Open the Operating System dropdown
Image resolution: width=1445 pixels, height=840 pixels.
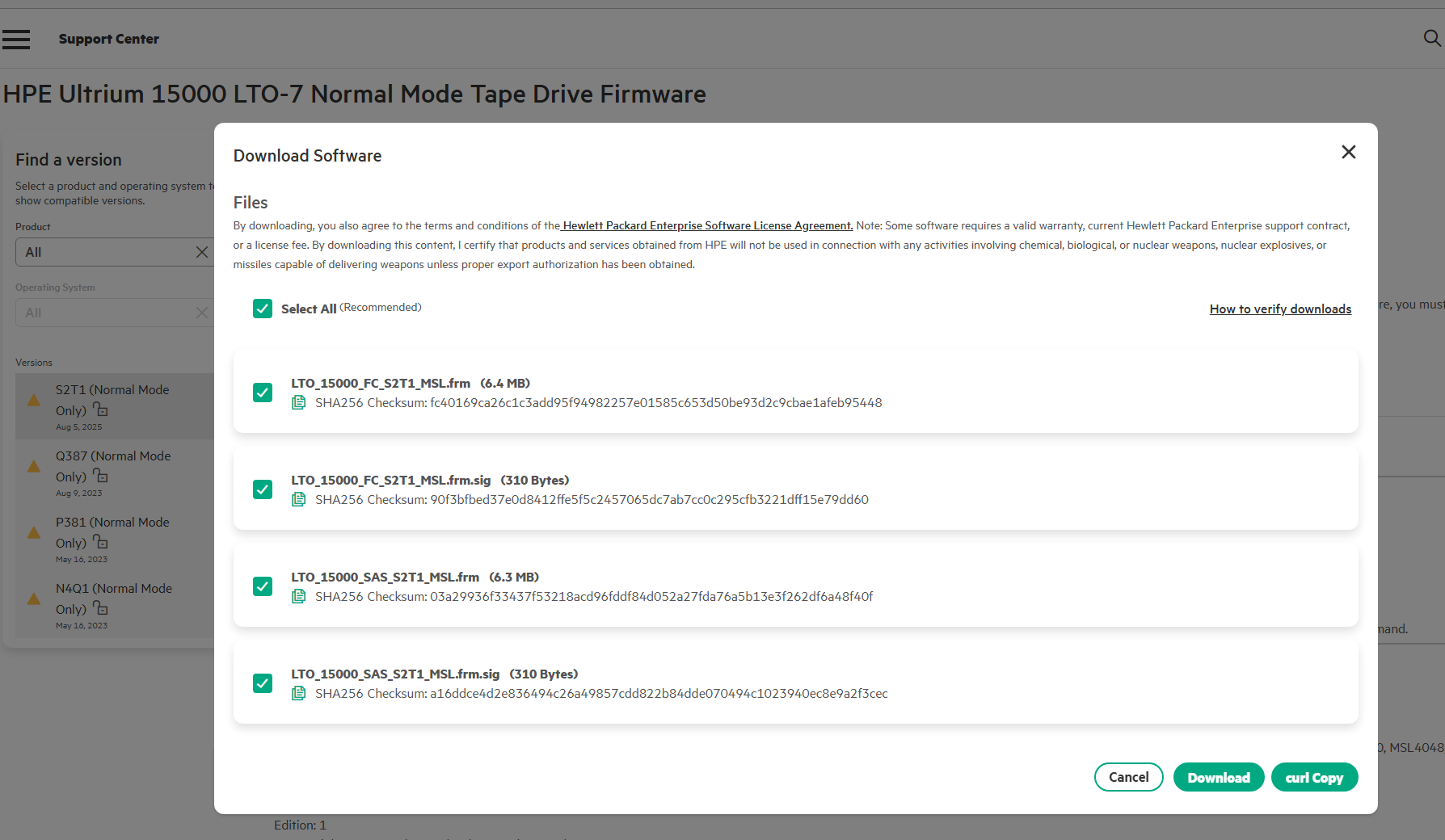(x=105, y=313)
